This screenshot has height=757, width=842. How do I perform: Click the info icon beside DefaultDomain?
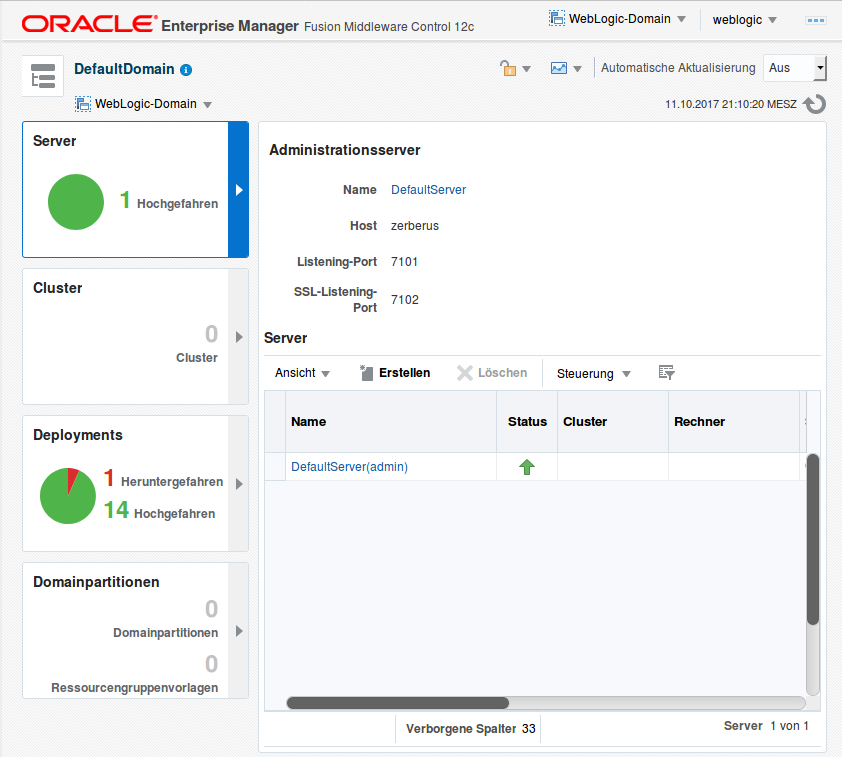tap(187, 69)
